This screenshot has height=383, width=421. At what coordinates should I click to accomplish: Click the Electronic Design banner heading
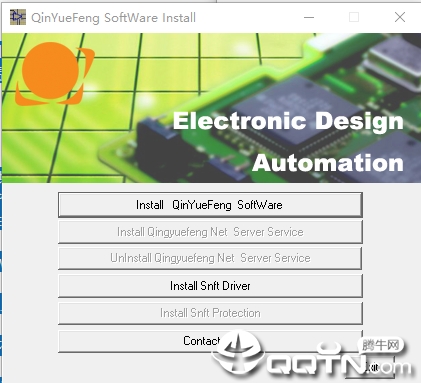(x=288, y=122)
